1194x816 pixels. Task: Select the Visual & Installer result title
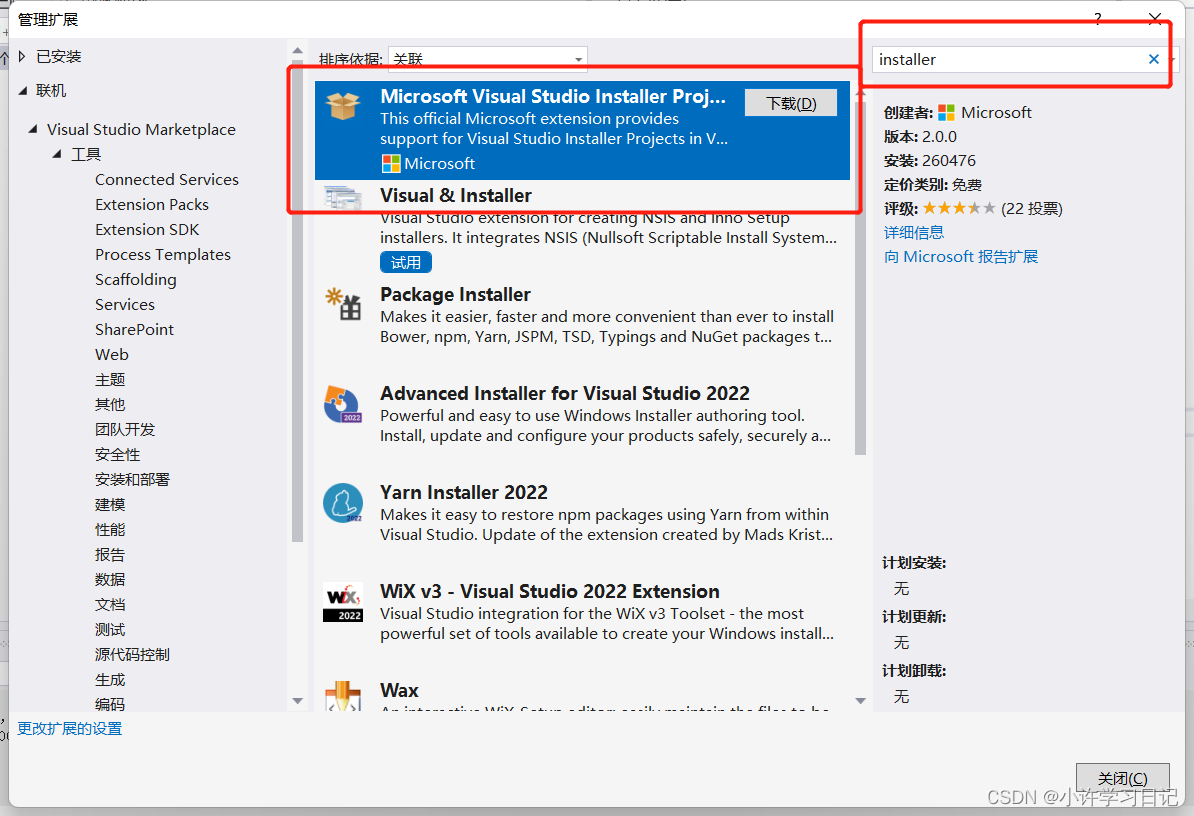coord(455,196)
